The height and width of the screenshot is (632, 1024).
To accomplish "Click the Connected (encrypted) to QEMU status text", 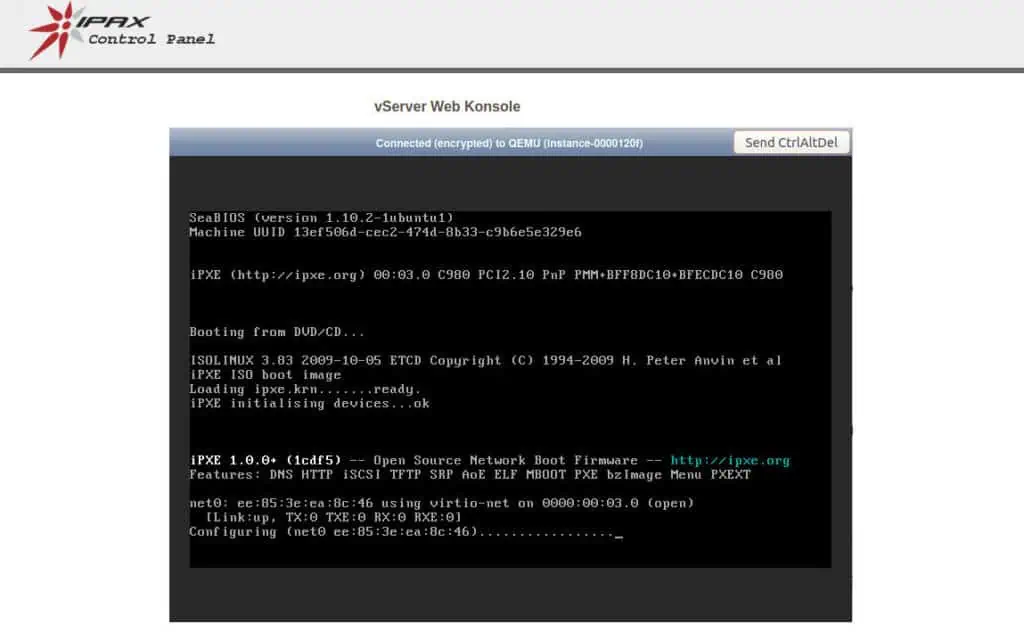I will (x=508, y=143).
